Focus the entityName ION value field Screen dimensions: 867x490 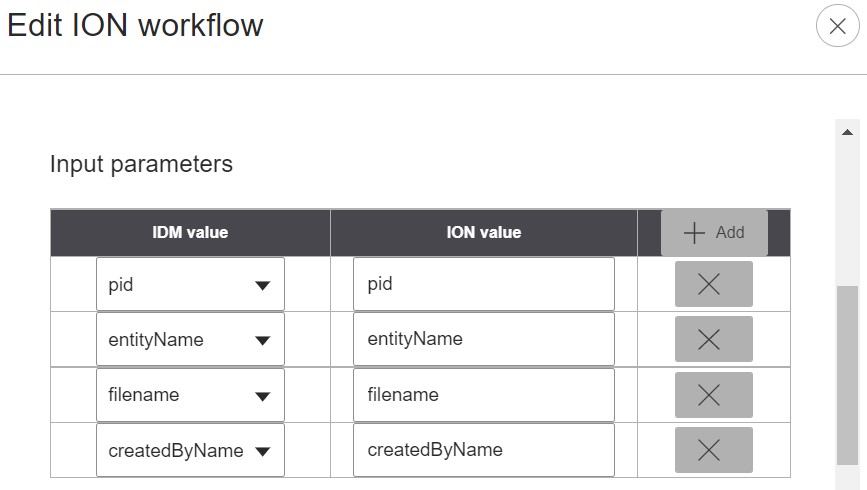[483, 339]
